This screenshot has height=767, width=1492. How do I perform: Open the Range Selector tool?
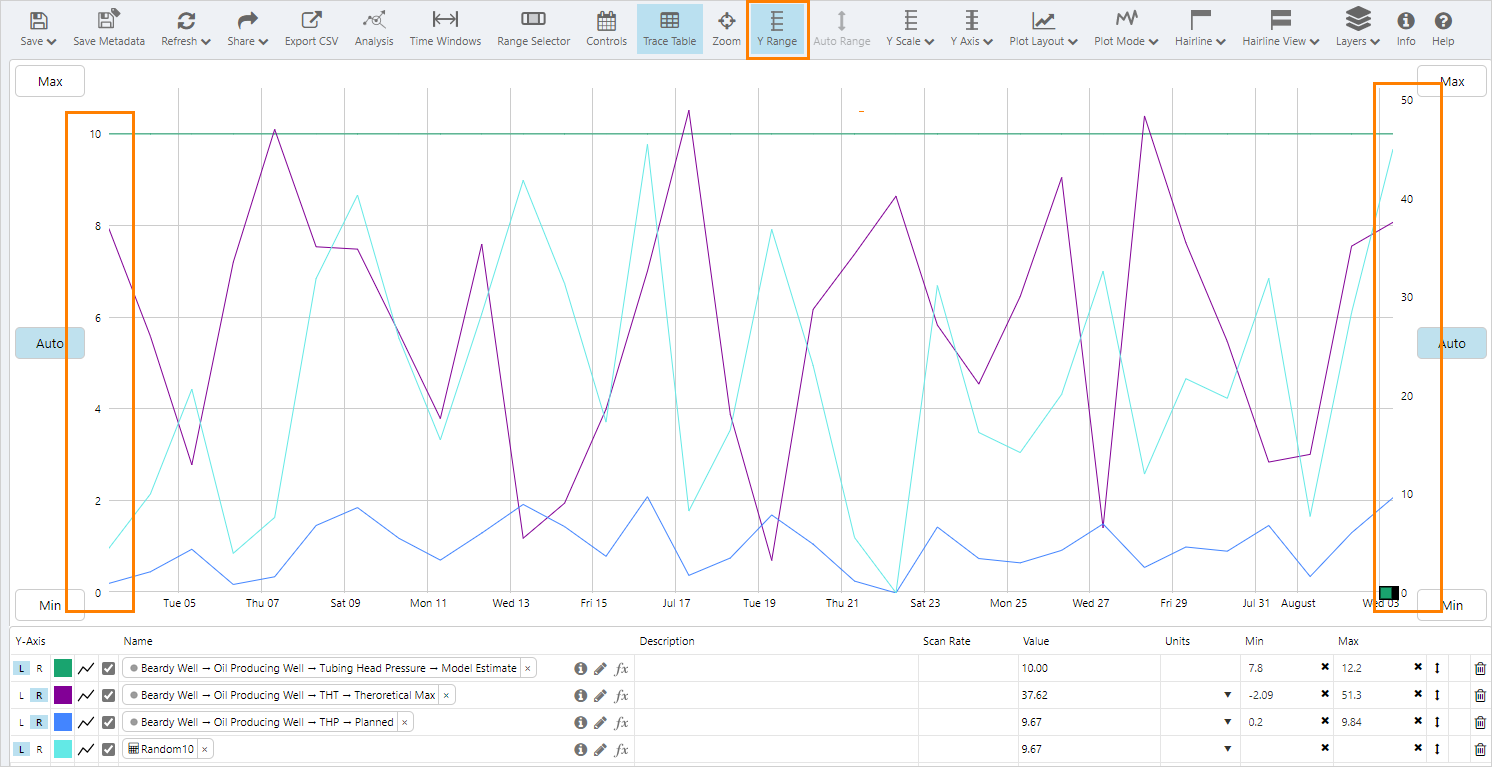[533, 29]
